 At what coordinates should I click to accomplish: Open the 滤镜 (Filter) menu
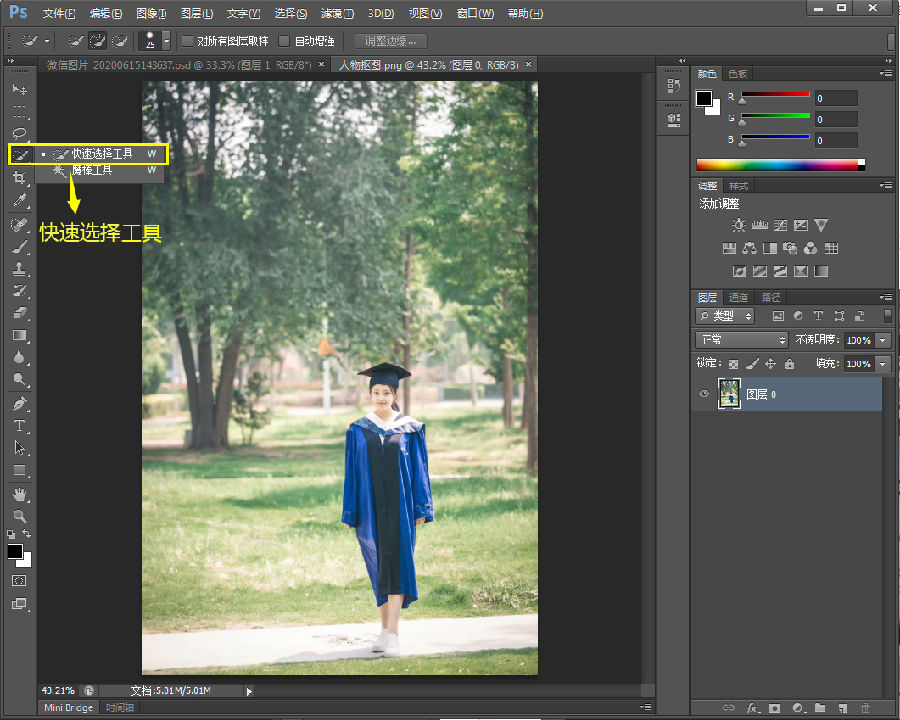click(337, 14)
